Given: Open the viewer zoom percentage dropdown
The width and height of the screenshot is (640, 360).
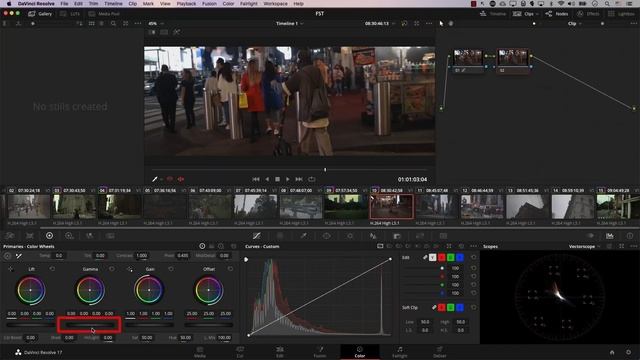Looking at the screenshot, I should (156, 24).
